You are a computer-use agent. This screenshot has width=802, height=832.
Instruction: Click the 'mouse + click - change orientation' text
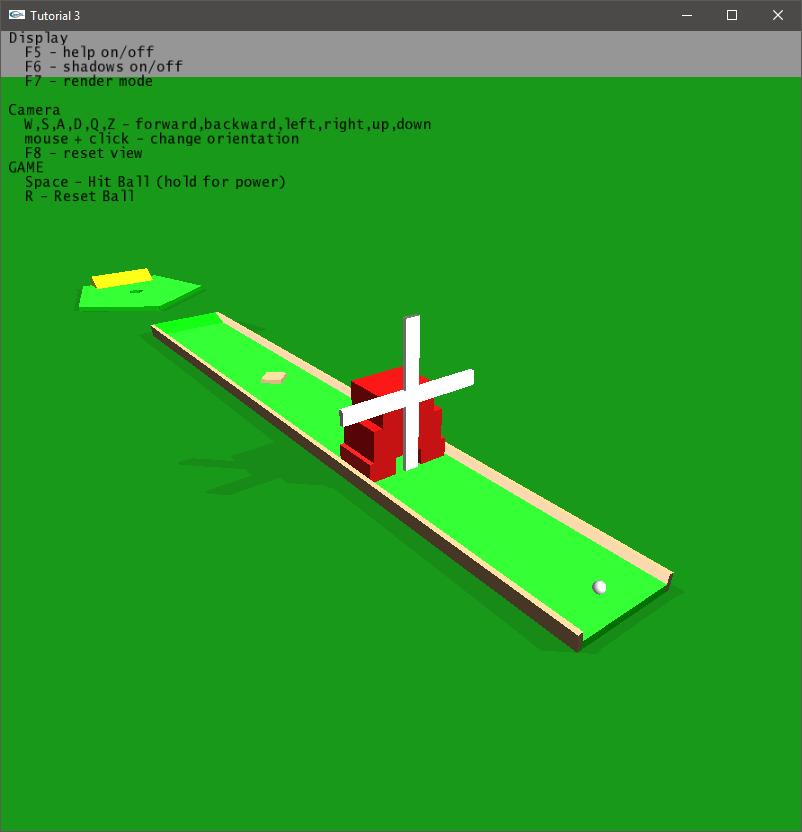161,138
